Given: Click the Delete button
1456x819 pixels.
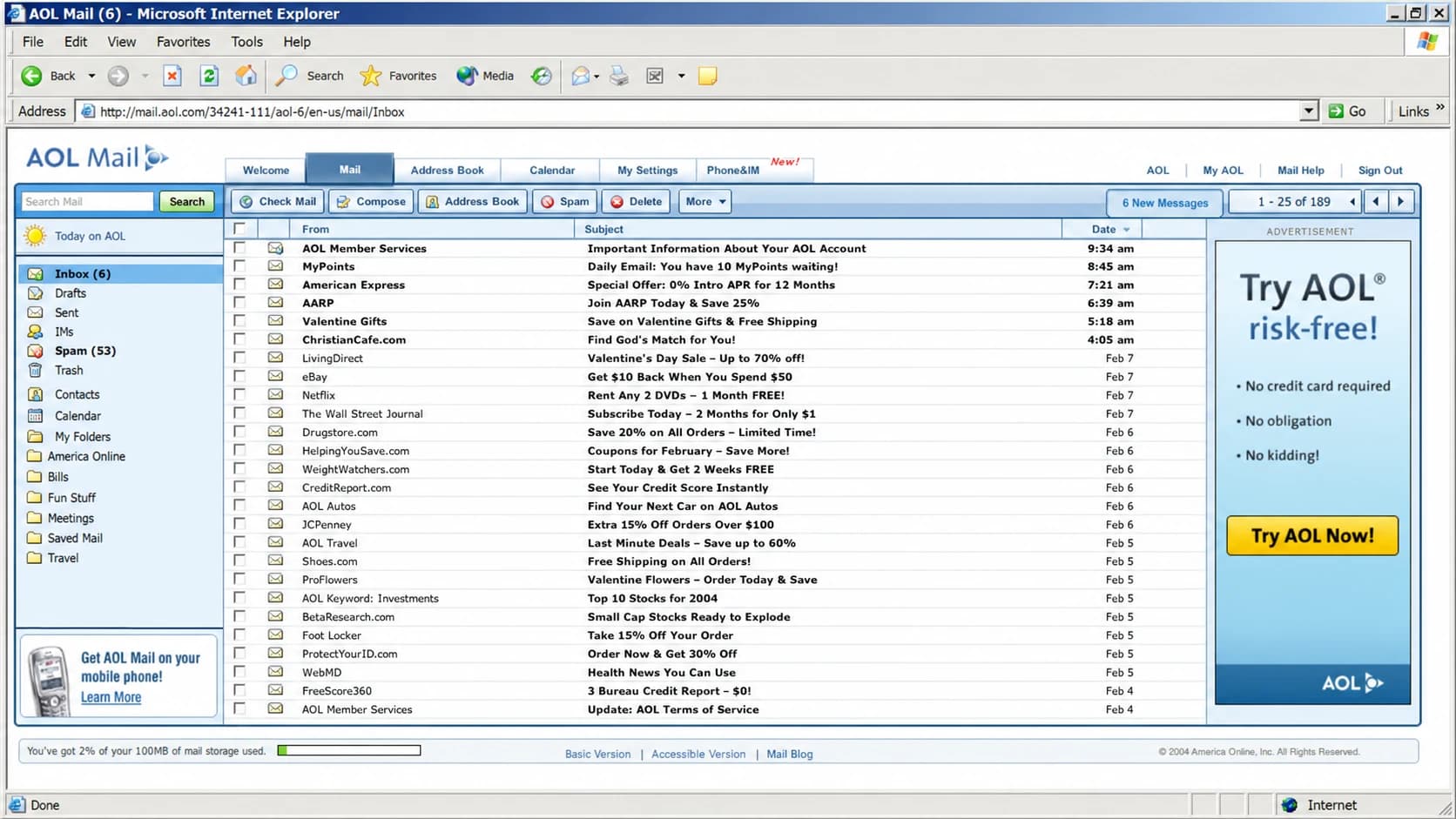Looking at the screenshot, I should point(636,201).
